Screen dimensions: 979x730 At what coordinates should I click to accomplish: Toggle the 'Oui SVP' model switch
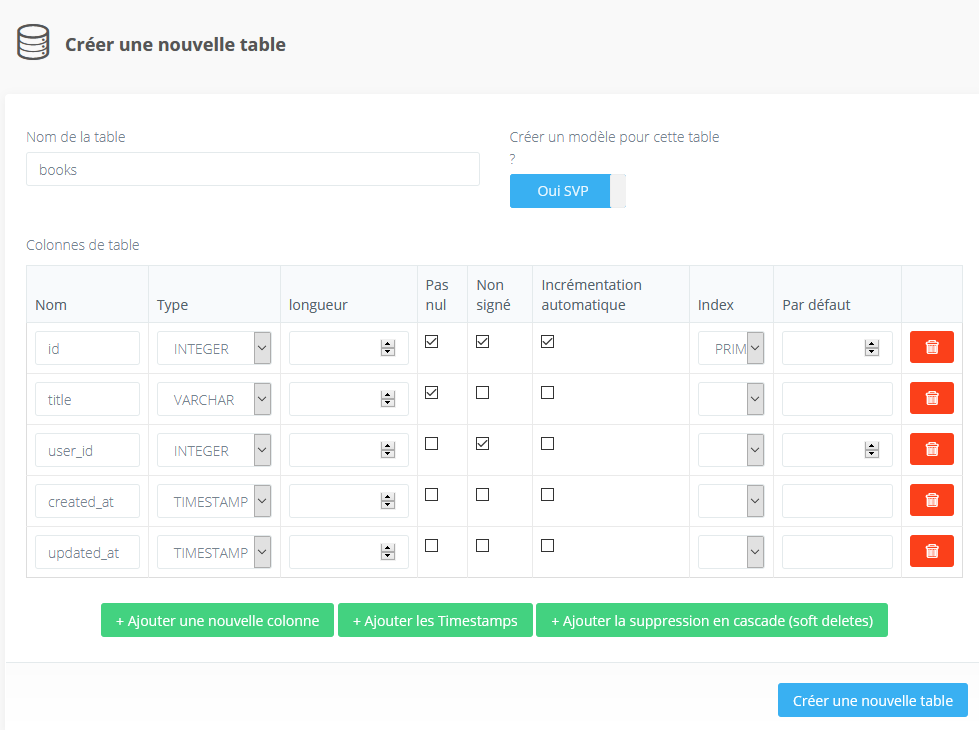click(567, 191)
